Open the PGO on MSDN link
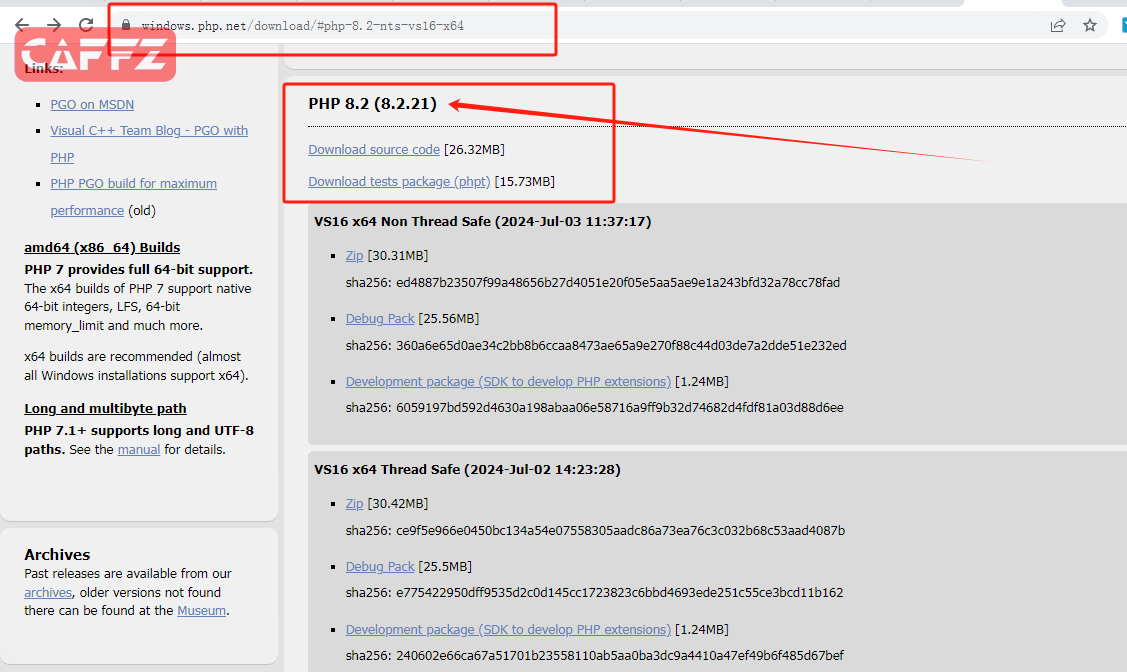 [x=92, y=105]
